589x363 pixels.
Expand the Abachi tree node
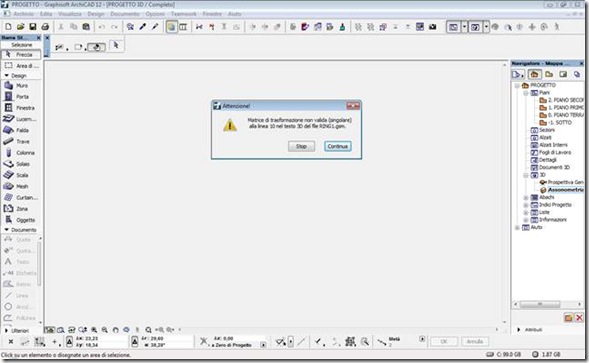pyautogui.click(x=526, y=197)
